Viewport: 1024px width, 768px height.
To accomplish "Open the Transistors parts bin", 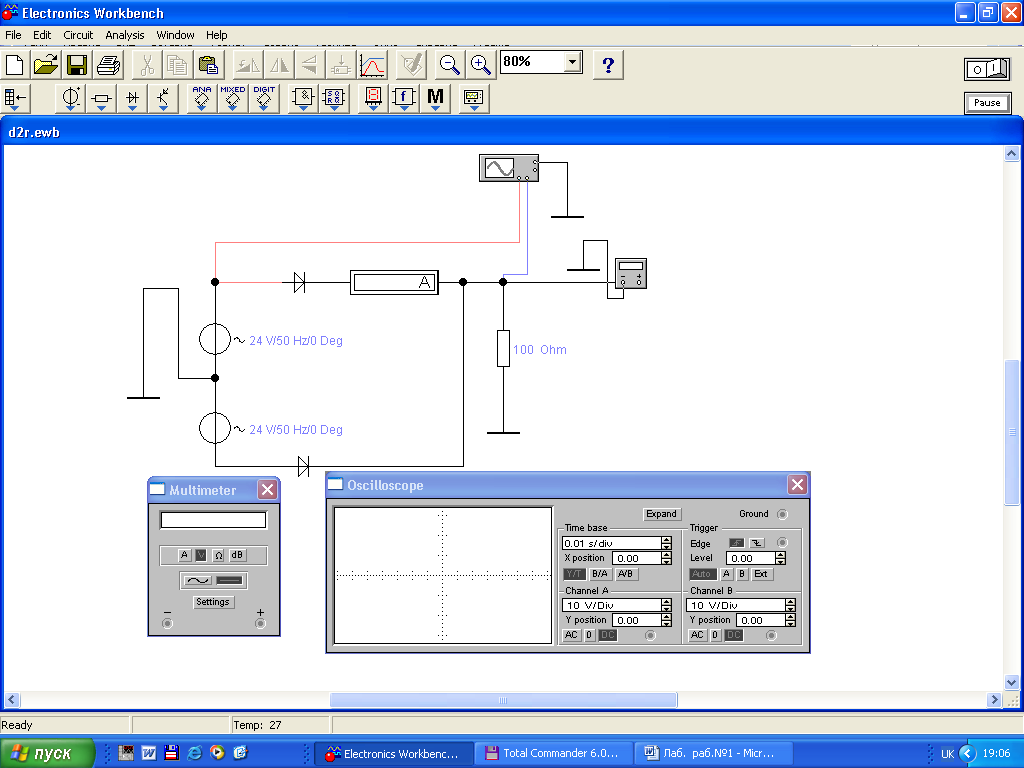I will pyautogui.click(x=163, y=99).
